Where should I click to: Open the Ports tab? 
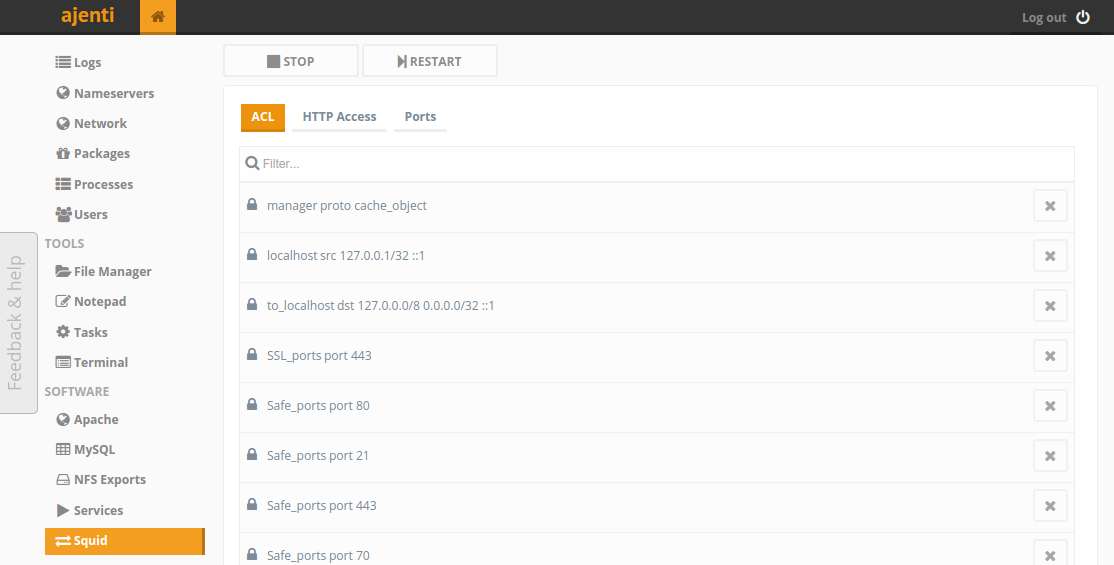421,117
